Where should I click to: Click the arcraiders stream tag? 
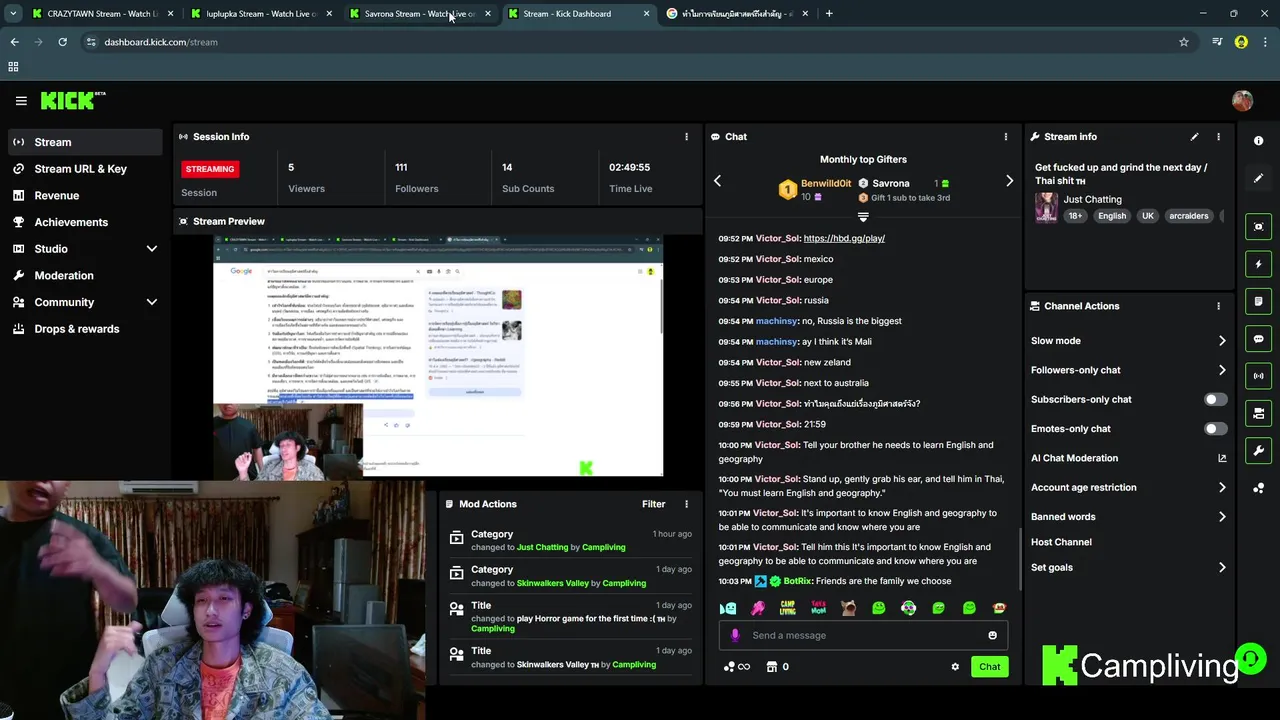[1188, 216]
